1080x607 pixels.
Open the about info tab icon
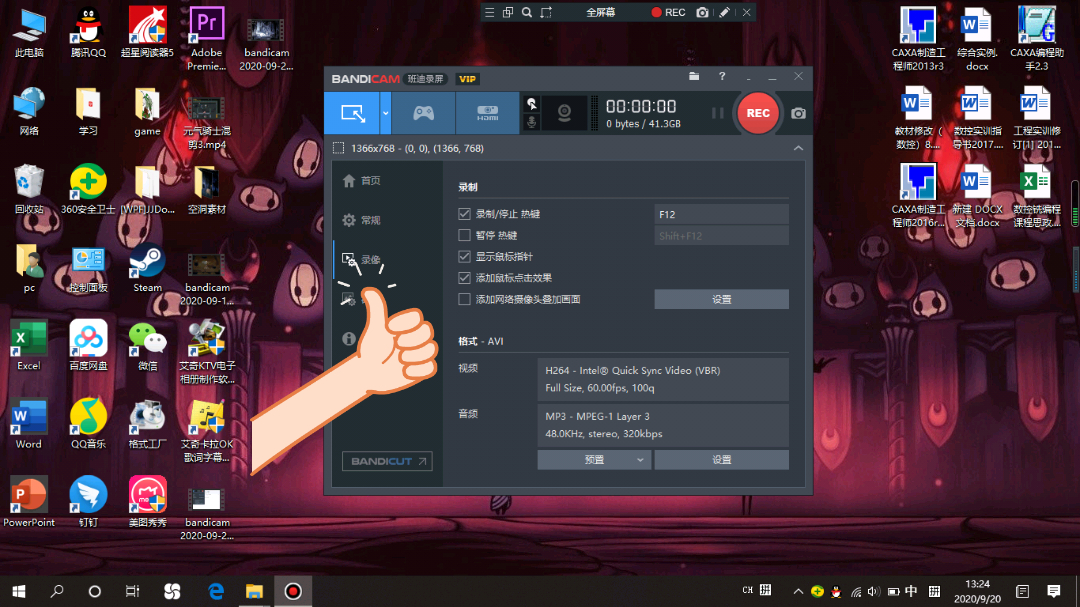tap(349, 339)
